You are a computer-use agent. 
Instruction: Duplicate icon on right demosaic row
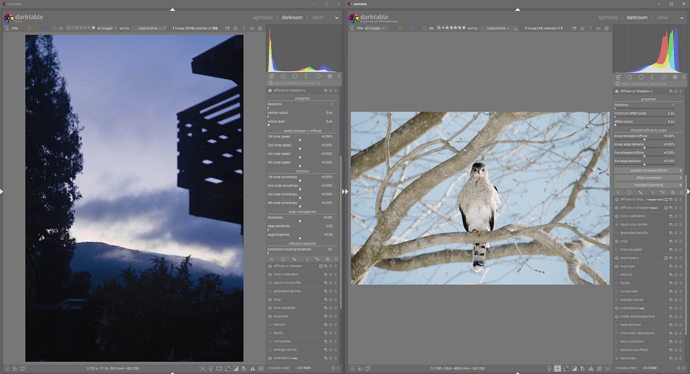point(671,358)
